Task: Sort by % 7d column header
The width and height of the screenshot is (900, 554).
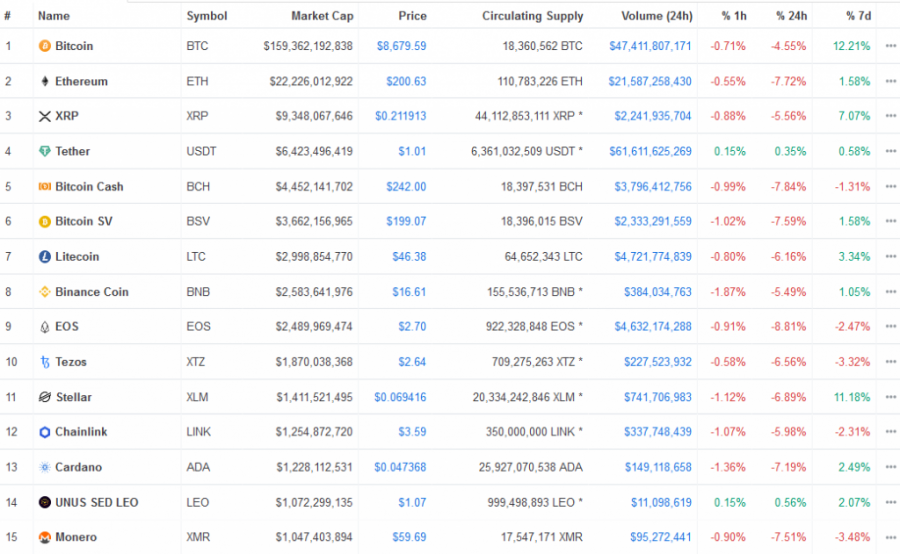Action: click(x=858, y=16)
